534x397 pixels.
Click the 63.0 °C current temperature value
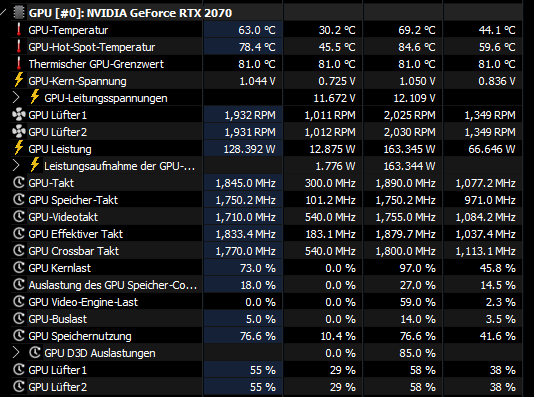click(257, 30)
